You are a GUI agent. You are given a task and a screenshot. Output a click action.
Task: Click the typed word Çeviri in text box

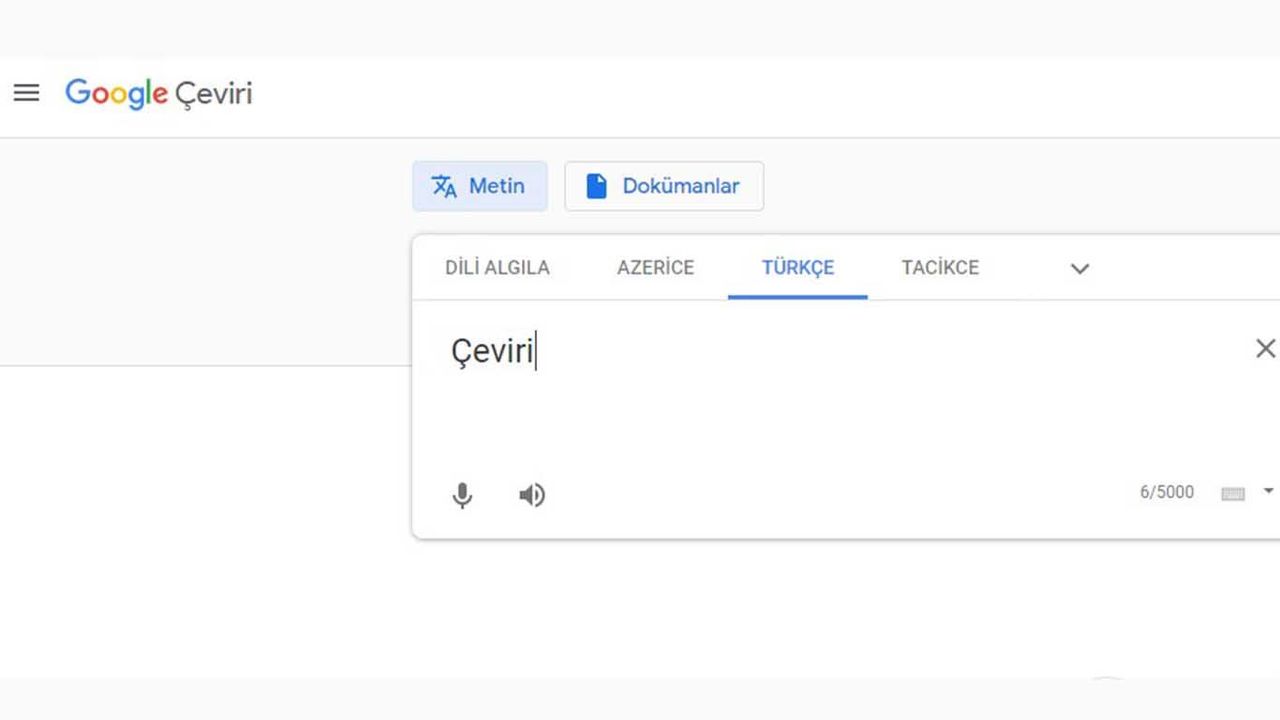tap(492, 351)
